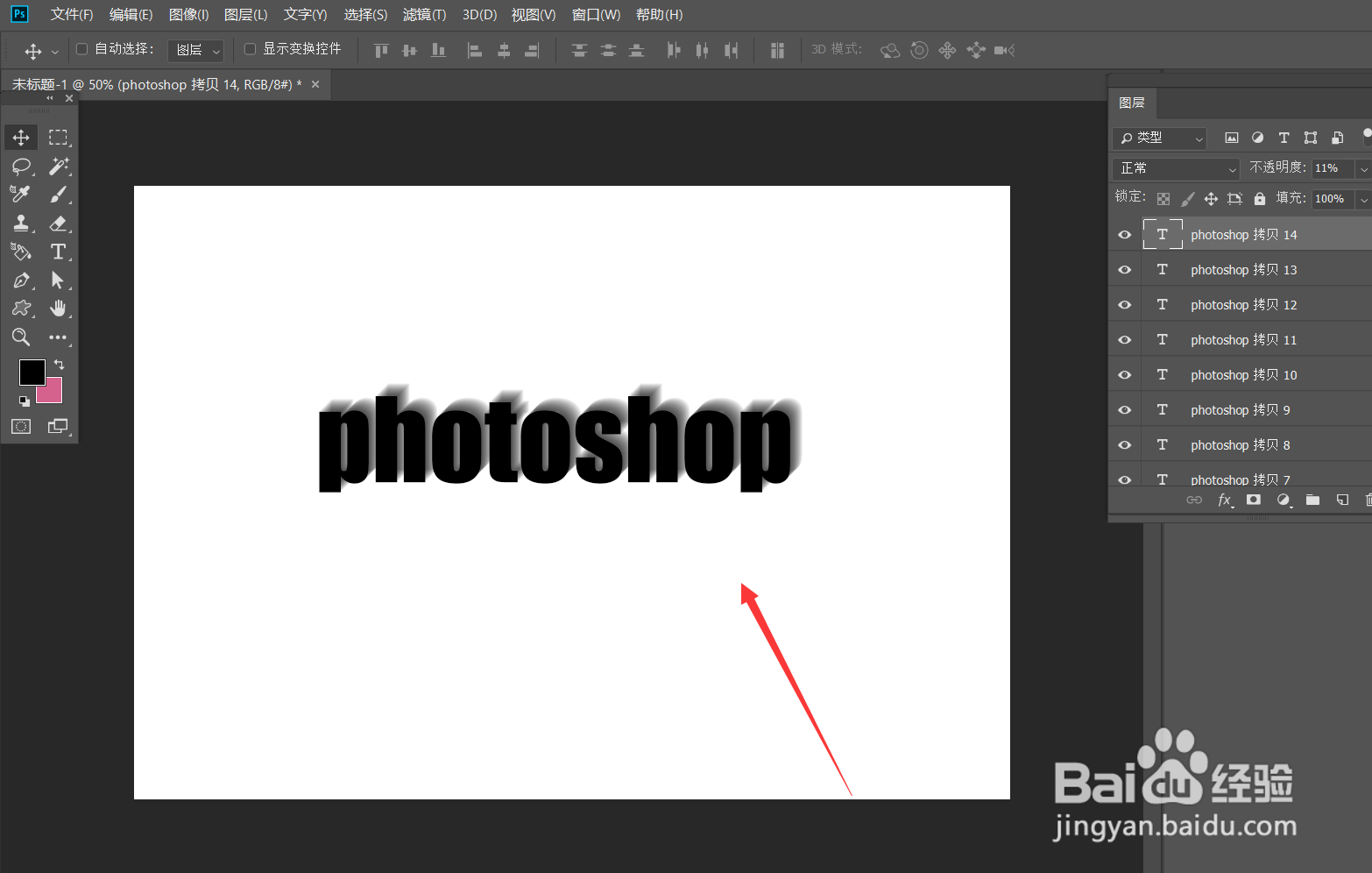Viewport: 1372px width, 873px height.
Task: Open the fill slider dropdown arrow
Action: (x=1363, y=199)
